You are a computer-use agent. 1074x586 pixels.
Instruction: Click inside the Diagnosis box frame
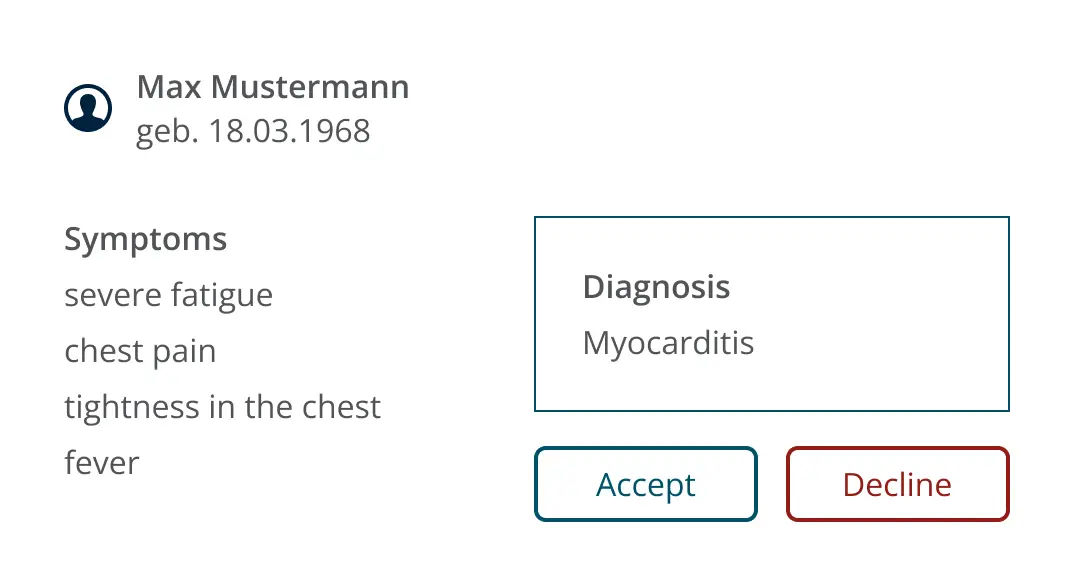[772, 314]
